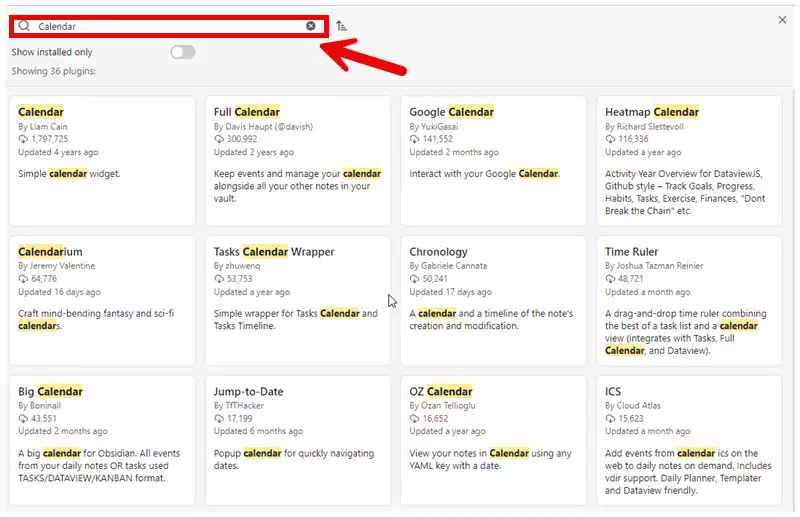Click the Simple calendar widget description
The image size is (800, 517).
point(69,174)
